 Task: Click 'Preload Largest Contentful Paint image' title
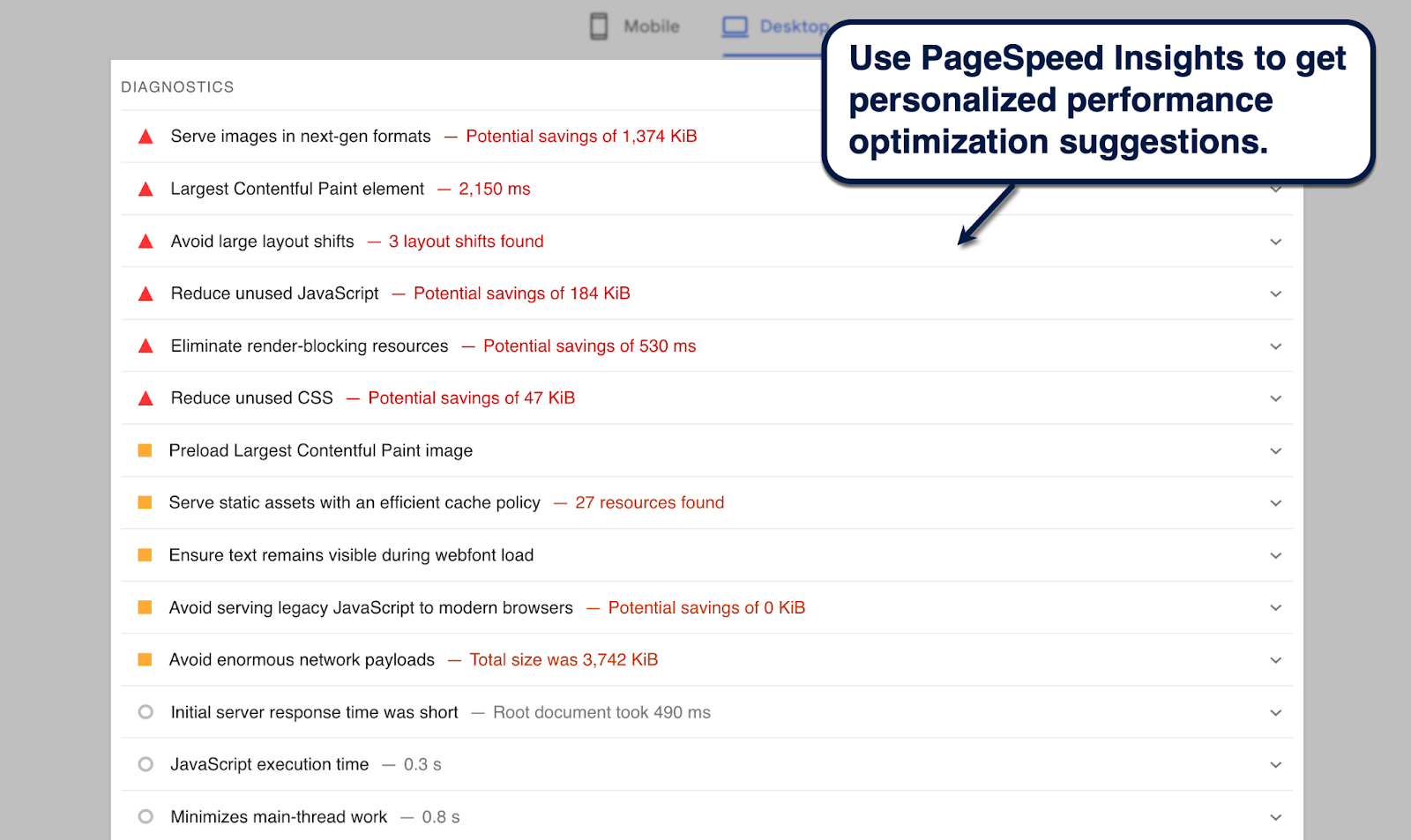point(321,450)
